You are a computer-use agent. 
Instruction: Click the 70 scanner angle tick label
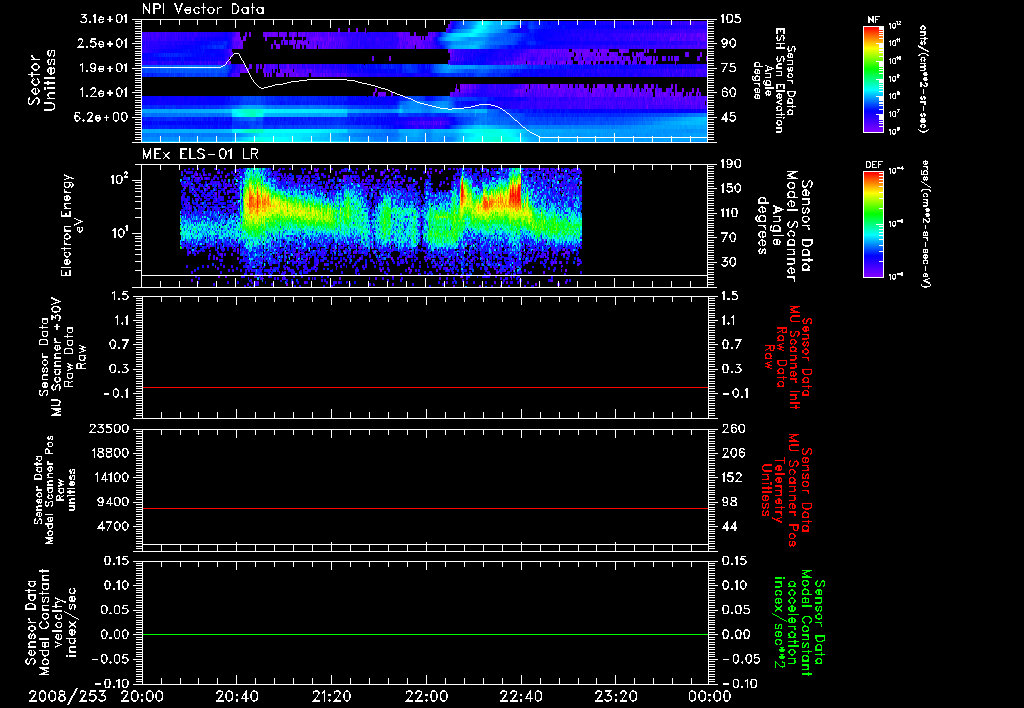point(728,238)
